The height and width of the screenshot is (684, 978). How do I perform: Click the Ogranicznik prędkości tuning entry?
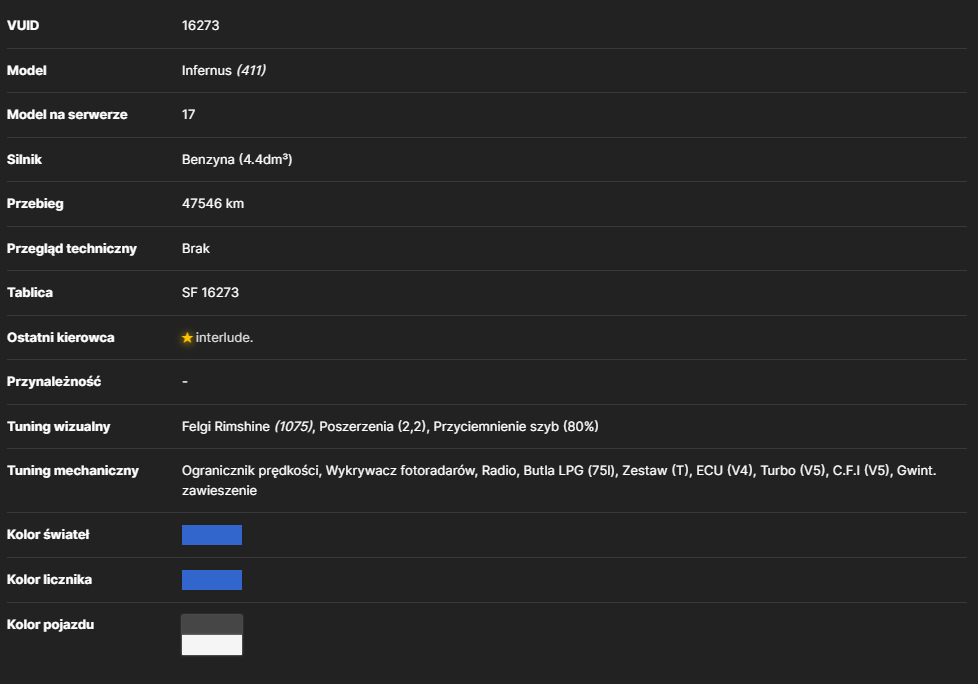(250, 471)
